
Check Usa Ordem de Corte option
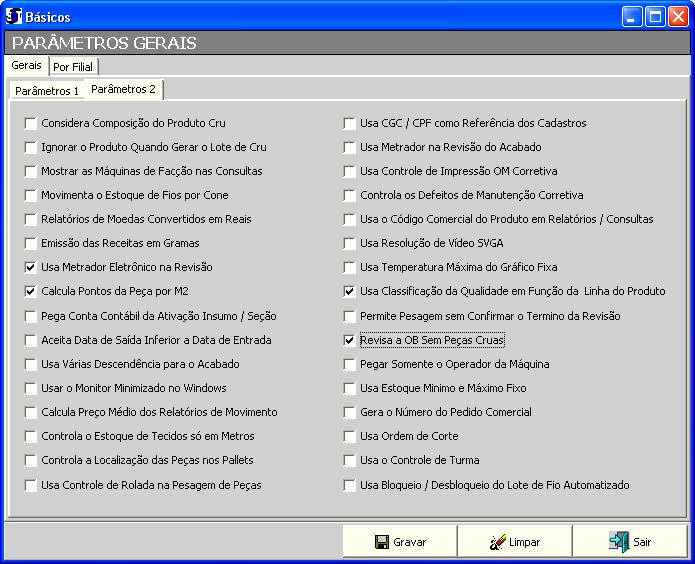[x=350, y=437]
